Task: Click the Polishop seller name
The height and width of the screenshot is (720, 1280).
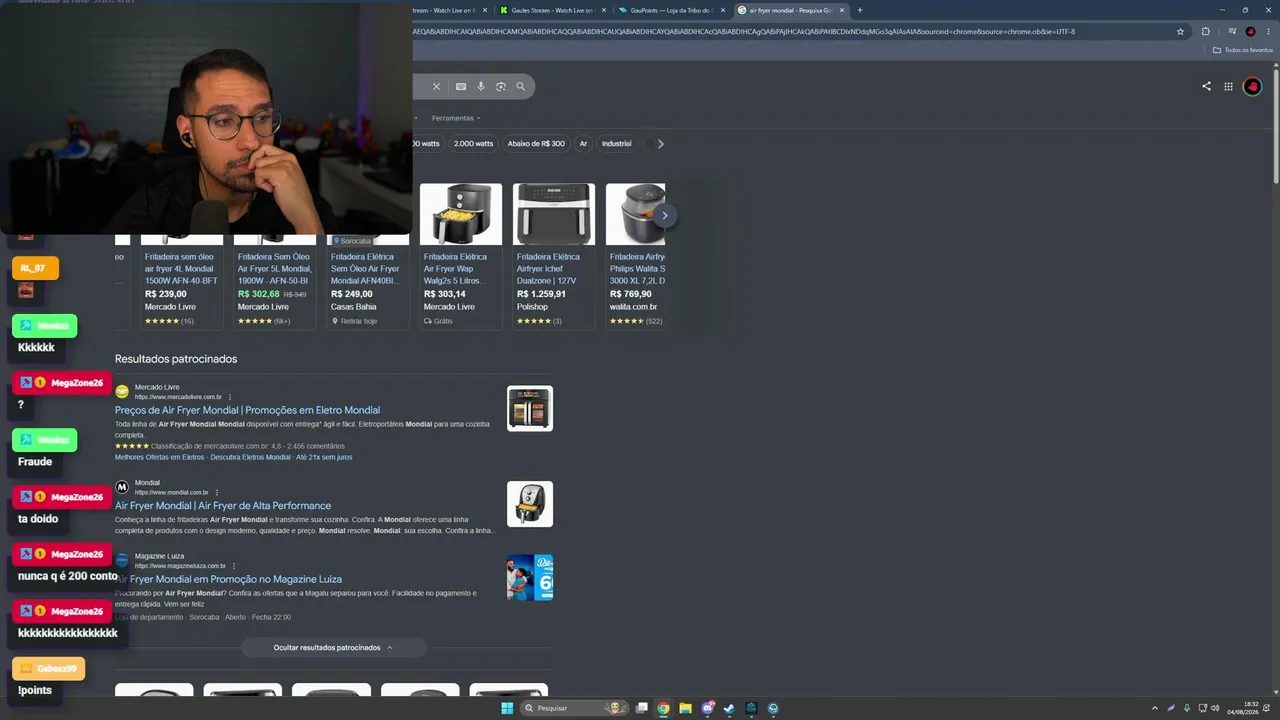Action: pos(532,307)
